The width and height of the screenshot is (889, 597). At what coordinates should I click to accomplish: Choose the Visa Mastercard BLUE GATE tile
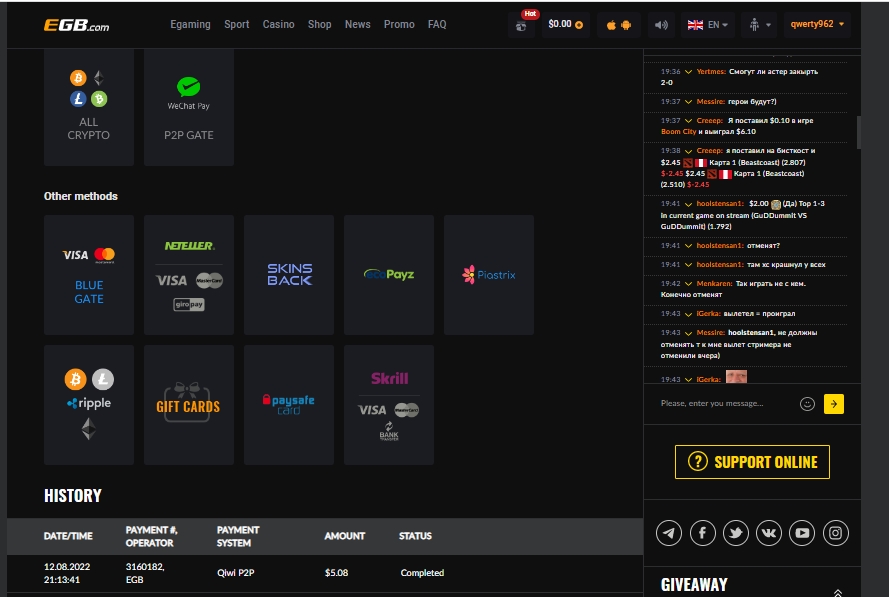click(x=89, y=275)
